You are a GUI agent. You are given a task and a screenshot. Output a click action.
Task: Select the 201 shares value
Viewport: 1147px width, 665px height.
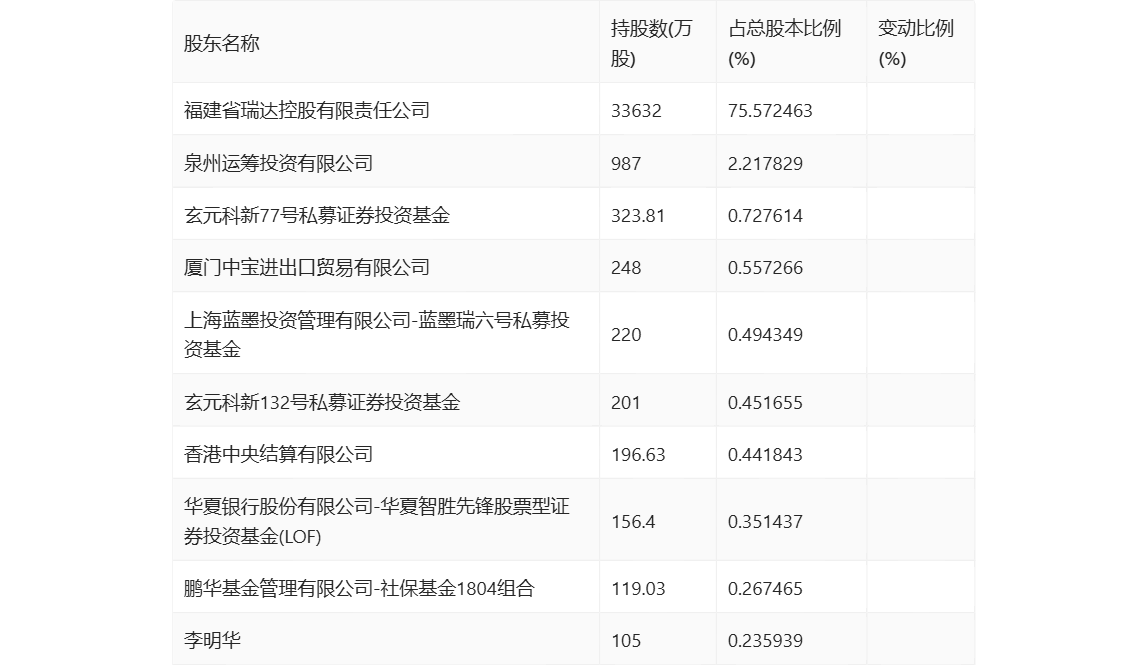625,402
